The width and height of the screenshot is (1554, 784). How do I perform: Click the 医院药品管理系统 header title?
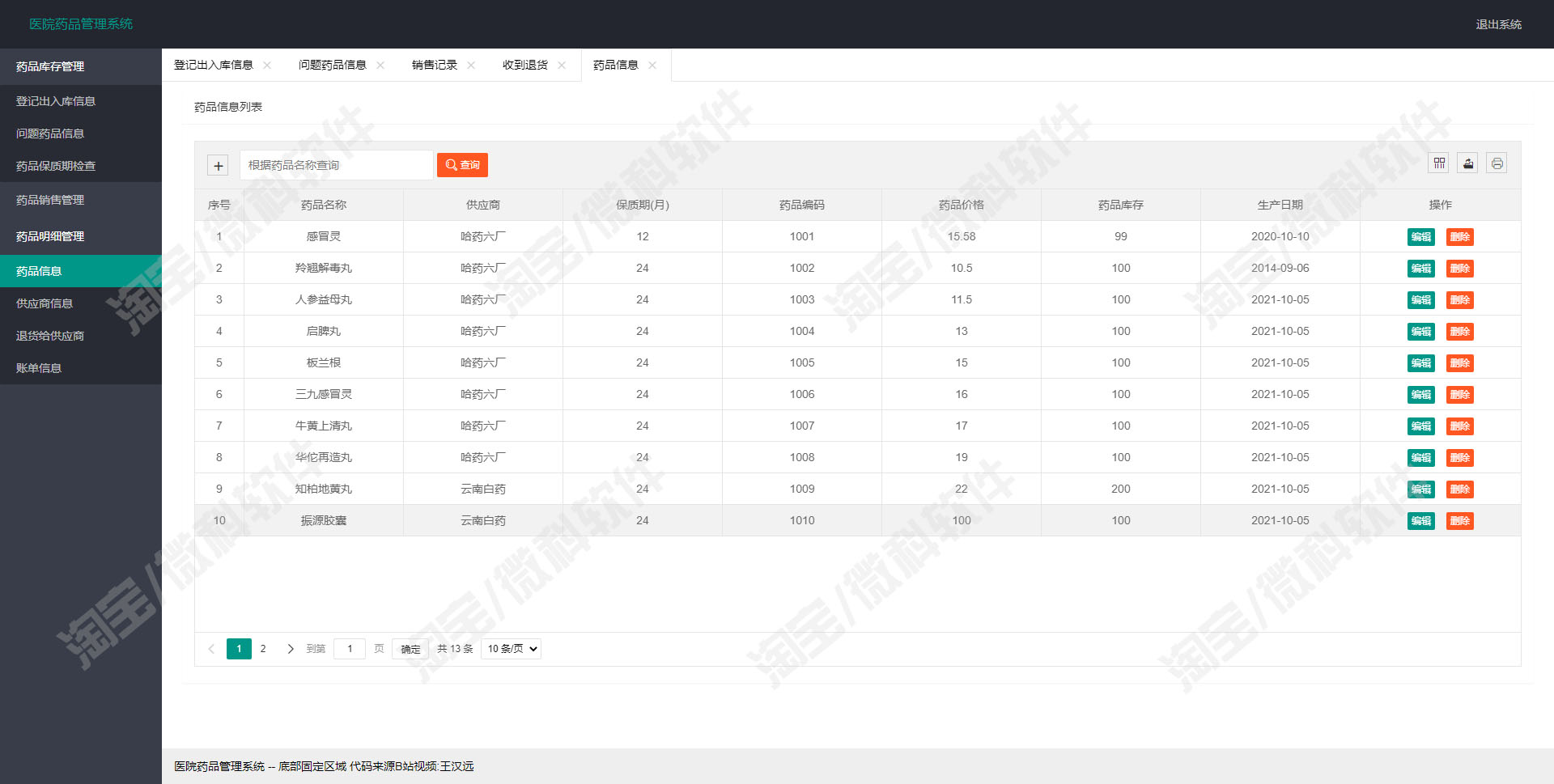point(81,24)
